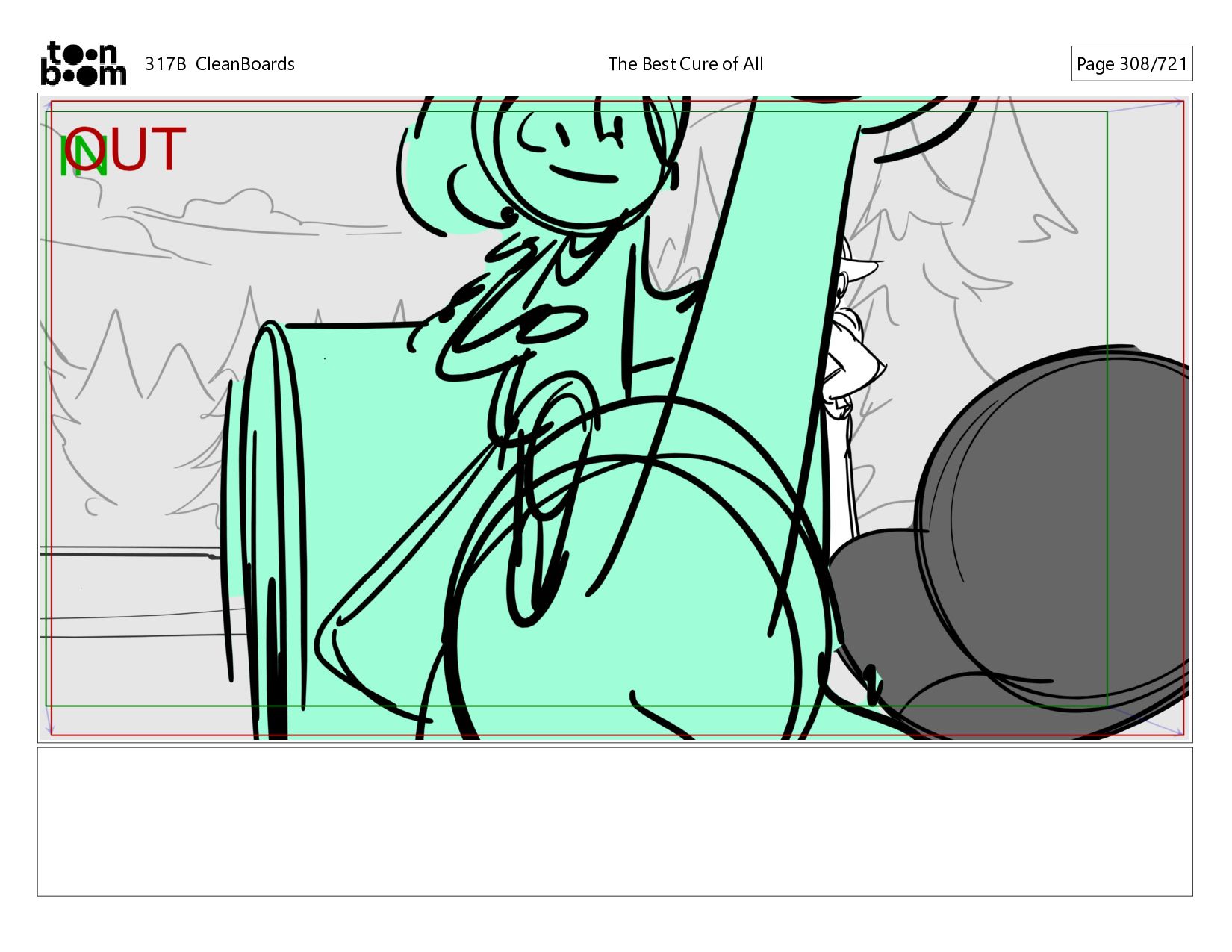Click the red 'OUT' camera label
This screenshot has width=1232, height=952.
coord(125,150)
